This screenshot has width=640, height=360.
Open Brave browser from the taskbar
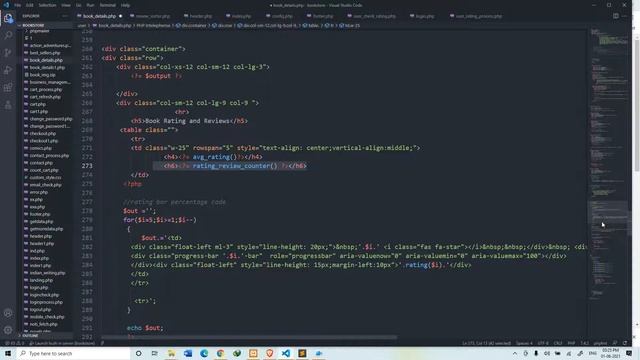(269, 353)
